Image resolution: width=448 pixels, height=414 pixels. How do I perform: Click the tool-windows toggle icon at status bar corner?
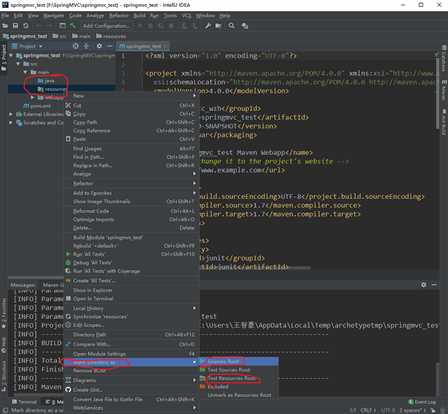[x=5, y=410]
